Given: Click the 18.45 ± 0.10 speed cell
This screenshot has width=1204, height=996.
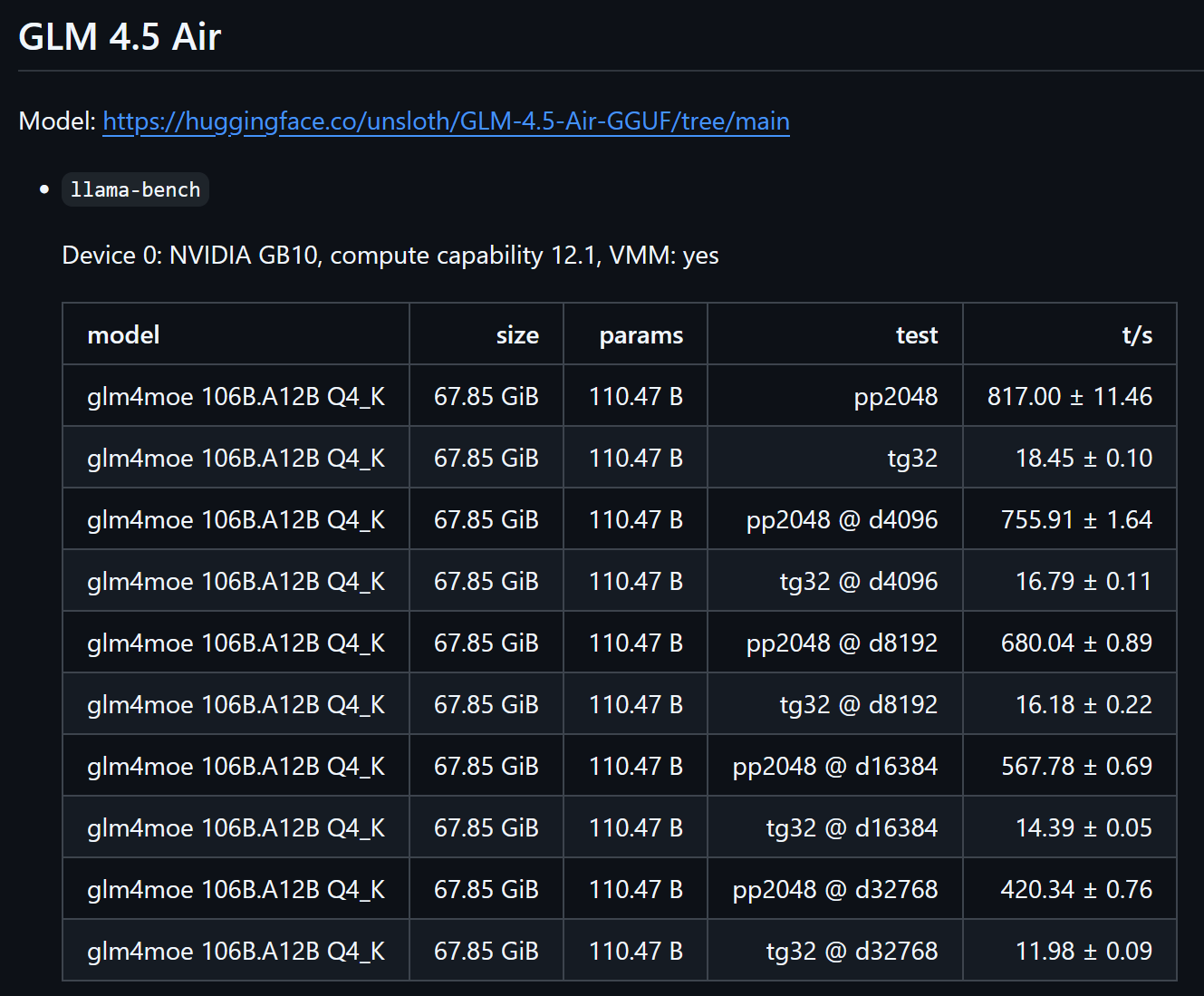Looking at the screenshot, I should click(x=1084, y=459).
